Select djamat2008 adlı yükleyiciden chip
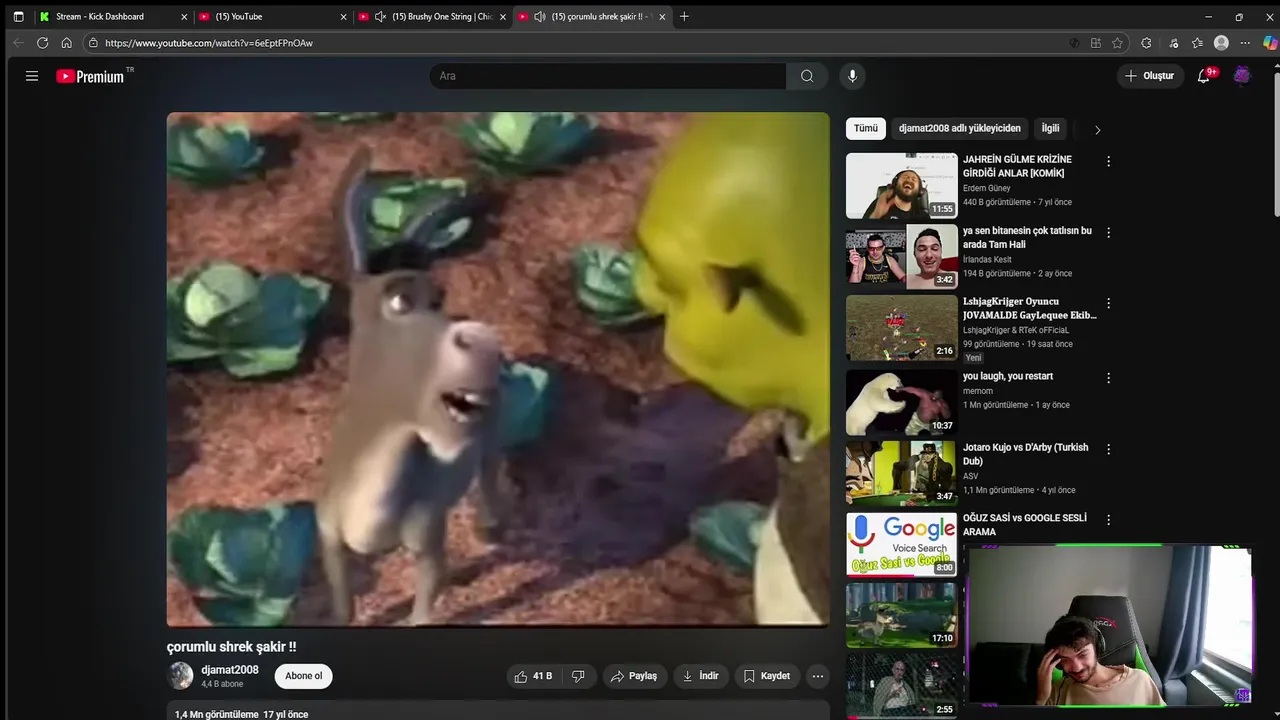Screen dimensions: 1280x720 point(960,128)
